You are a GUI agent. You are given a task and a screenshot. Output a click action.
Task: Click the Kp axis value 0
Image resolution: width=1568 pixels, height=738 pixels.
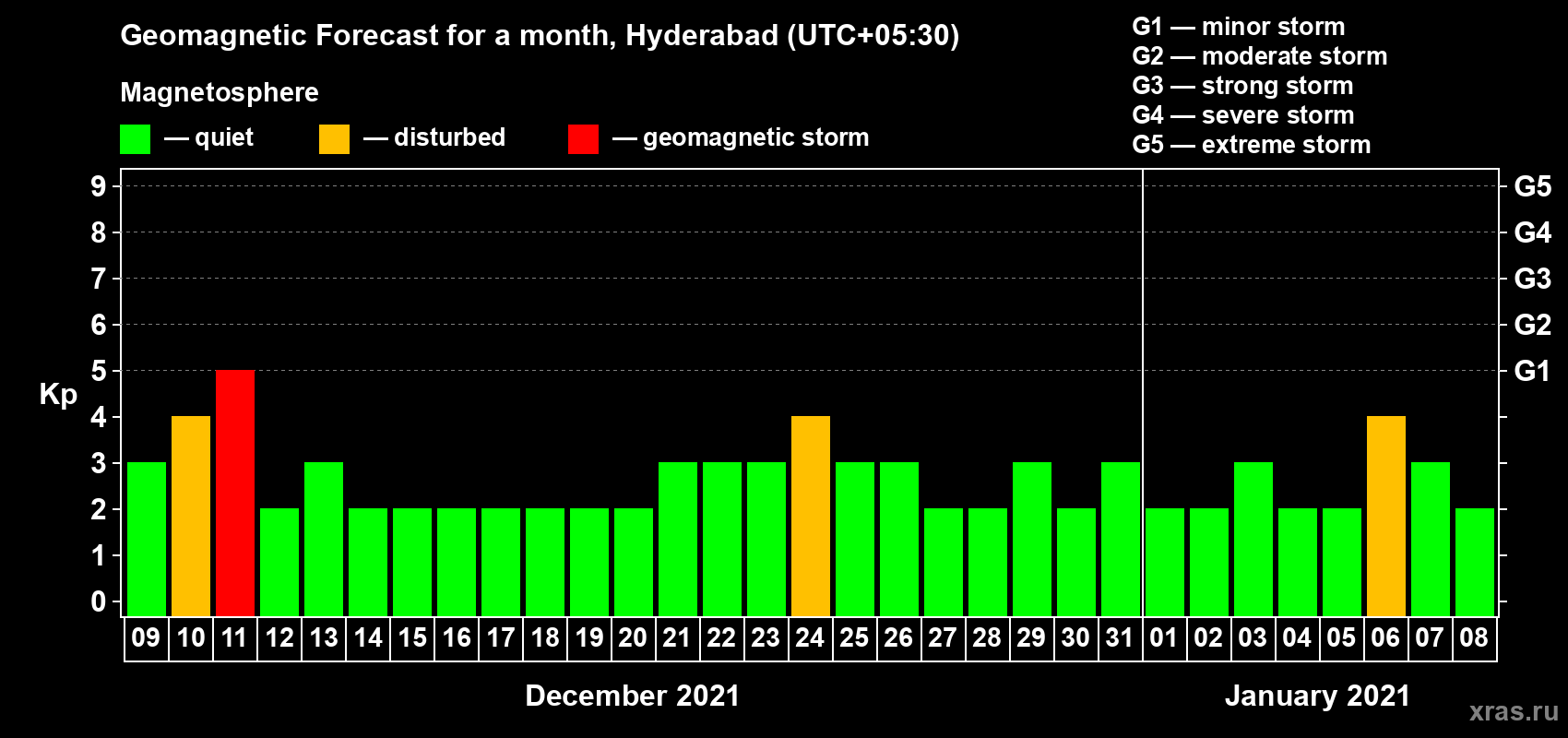point(99,601)
